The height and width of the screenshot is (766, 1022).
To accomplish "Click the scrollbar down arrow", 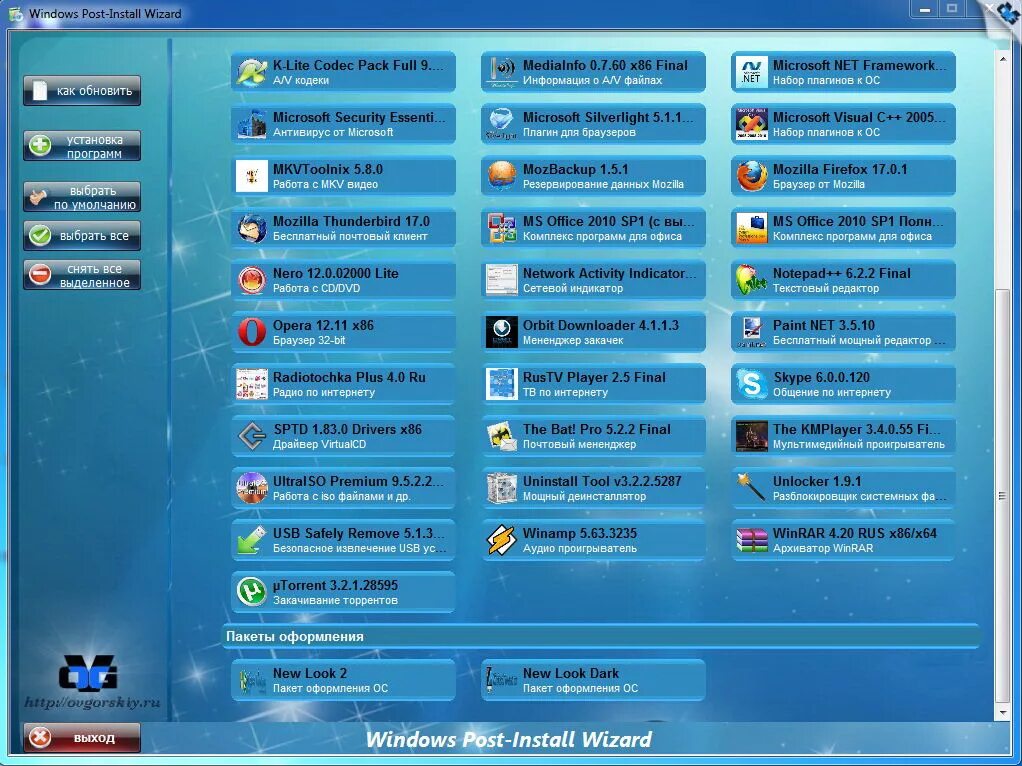I will point(1002,713).
